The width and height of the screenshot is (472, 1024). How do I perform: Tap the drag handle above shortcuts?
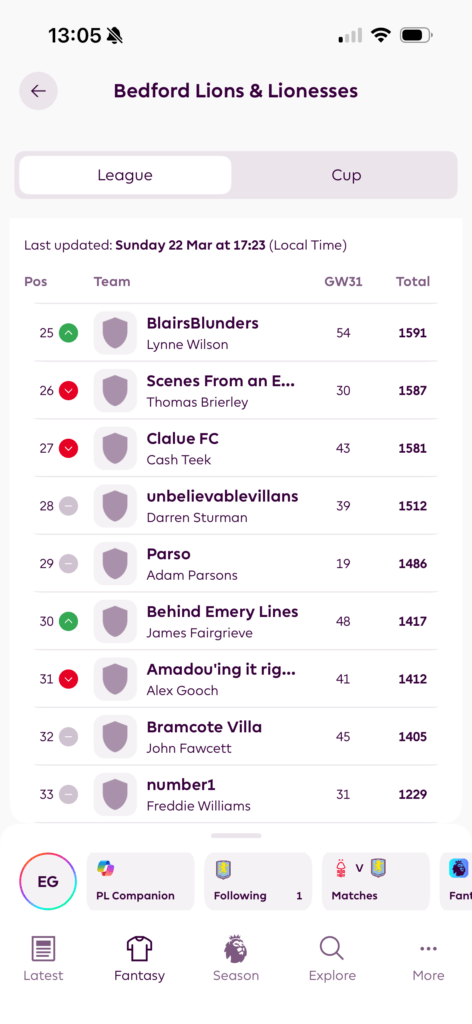point(236,835)
